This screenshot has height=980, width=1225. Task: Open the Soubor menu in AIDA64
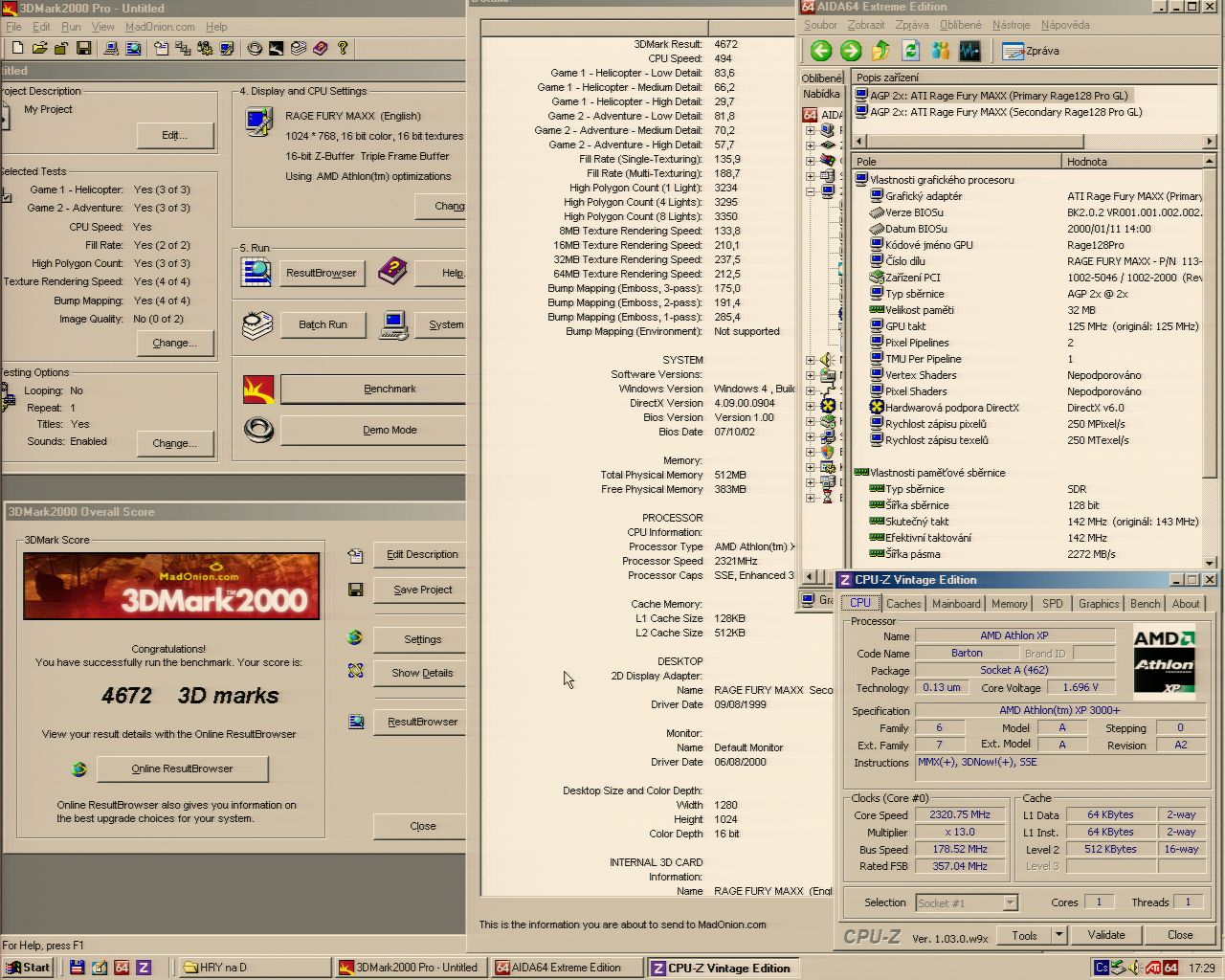[x=820, y=25]
